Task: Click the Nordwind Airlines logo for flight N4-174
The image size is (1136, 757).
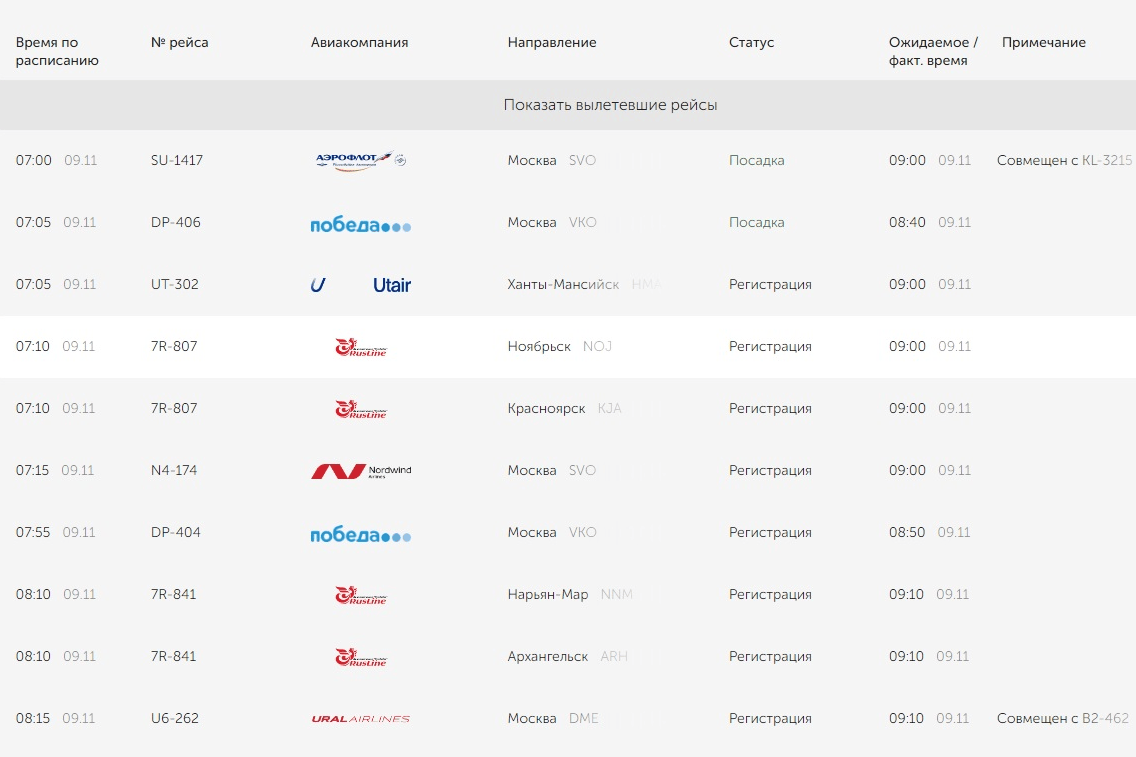Action: (x=361, y=472)
